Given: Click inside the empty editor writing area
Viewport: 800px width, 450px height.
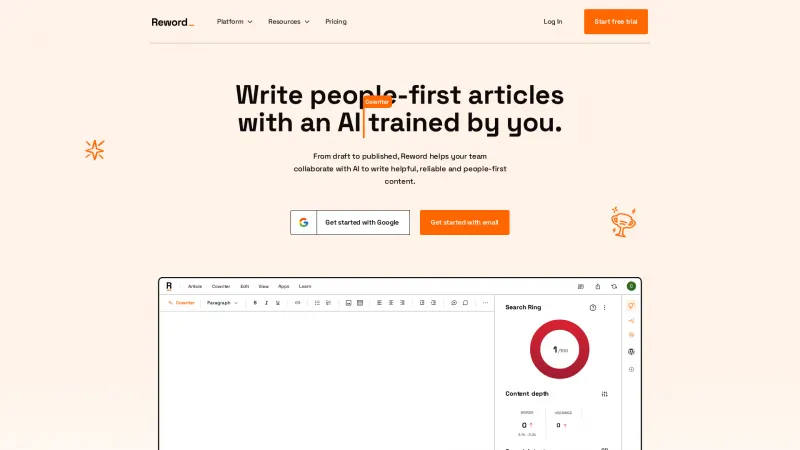Looking at the screenshot, I should tap(327, 380).
